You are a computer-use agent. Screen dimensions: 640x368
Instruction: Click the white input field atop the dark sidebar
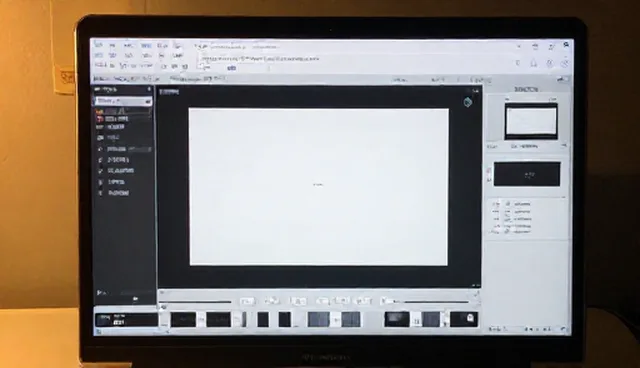[x=123, y=101]
